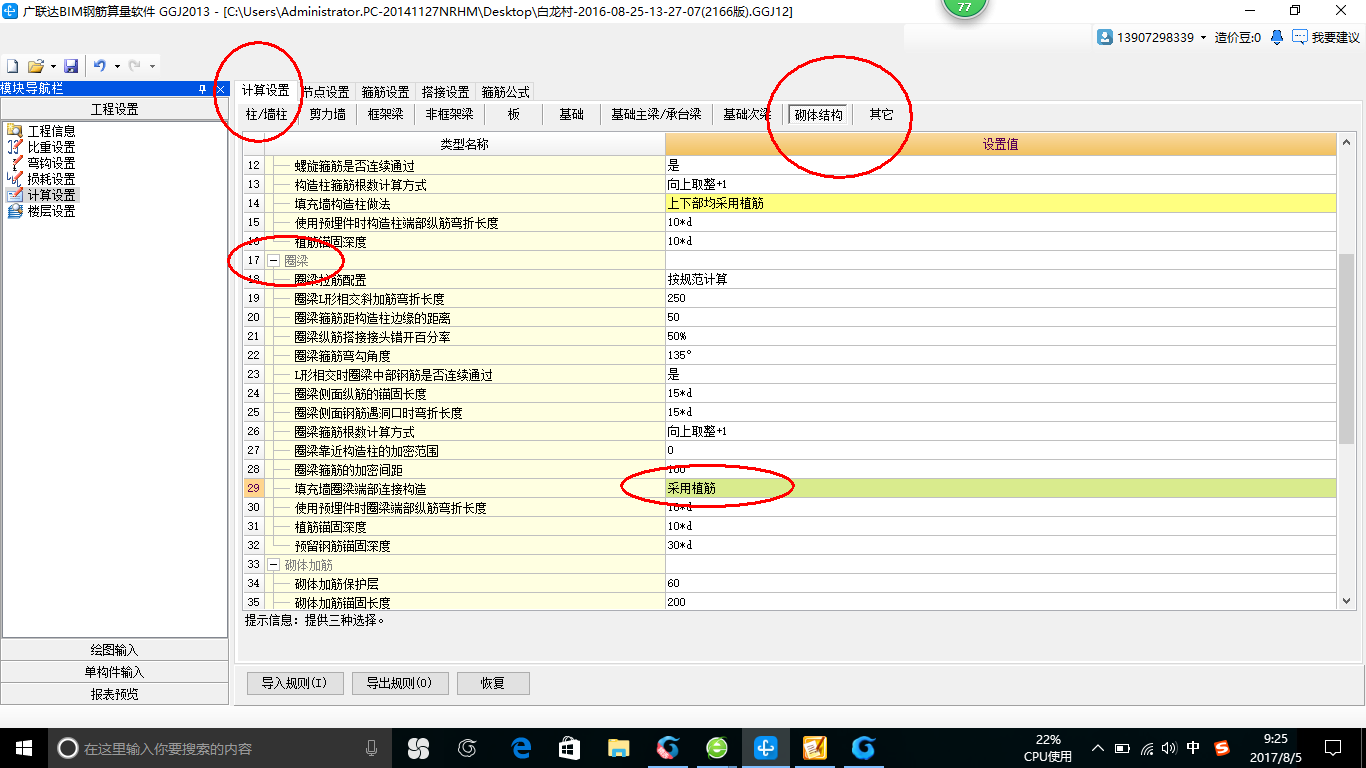Viewport: 1366px width, 768px height.
Task: Select 弯钩设置 in navigation tree
Action: point(51,163)
